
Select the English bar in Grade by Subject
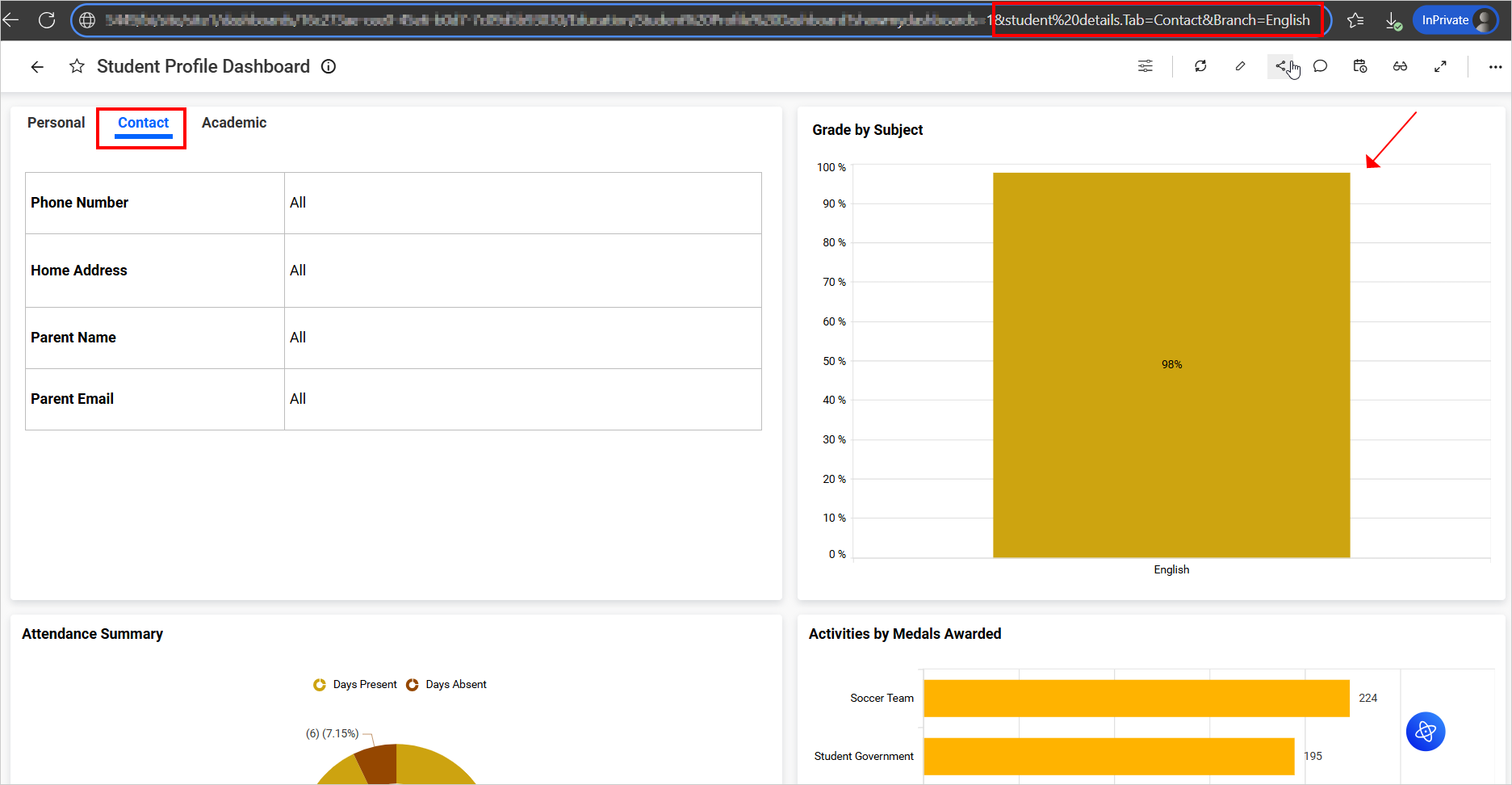click(1171, 363)
